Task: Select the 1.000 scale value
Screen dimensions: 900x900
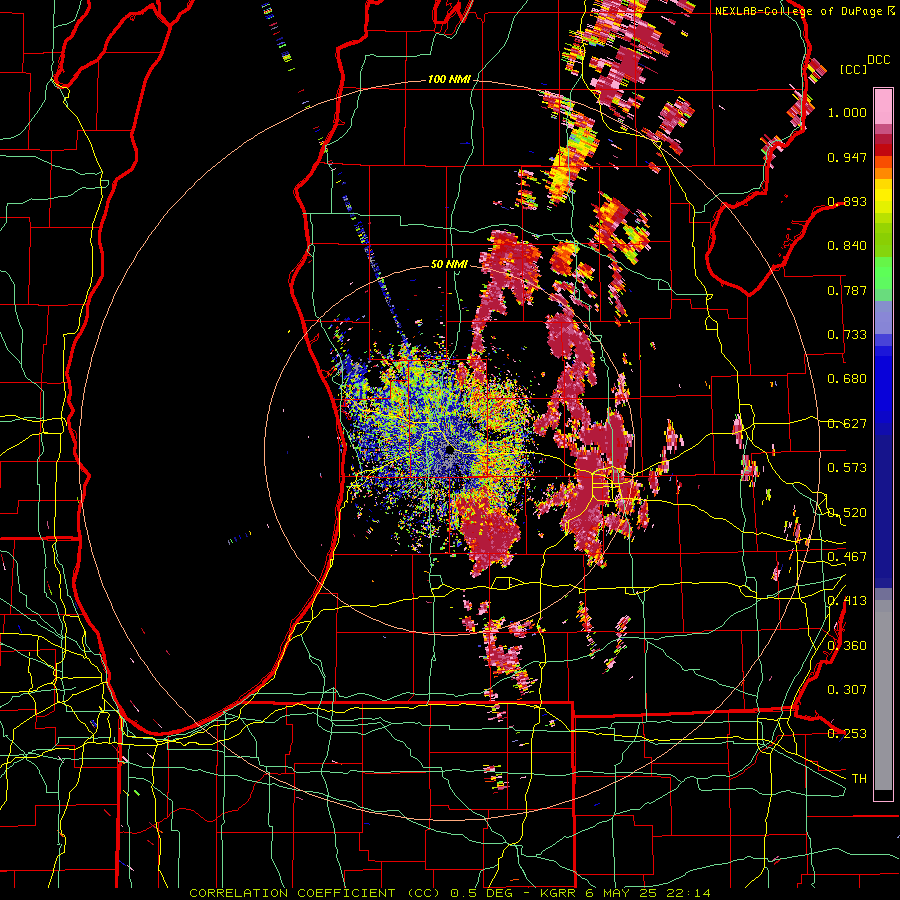Action: tap(847, 112)
